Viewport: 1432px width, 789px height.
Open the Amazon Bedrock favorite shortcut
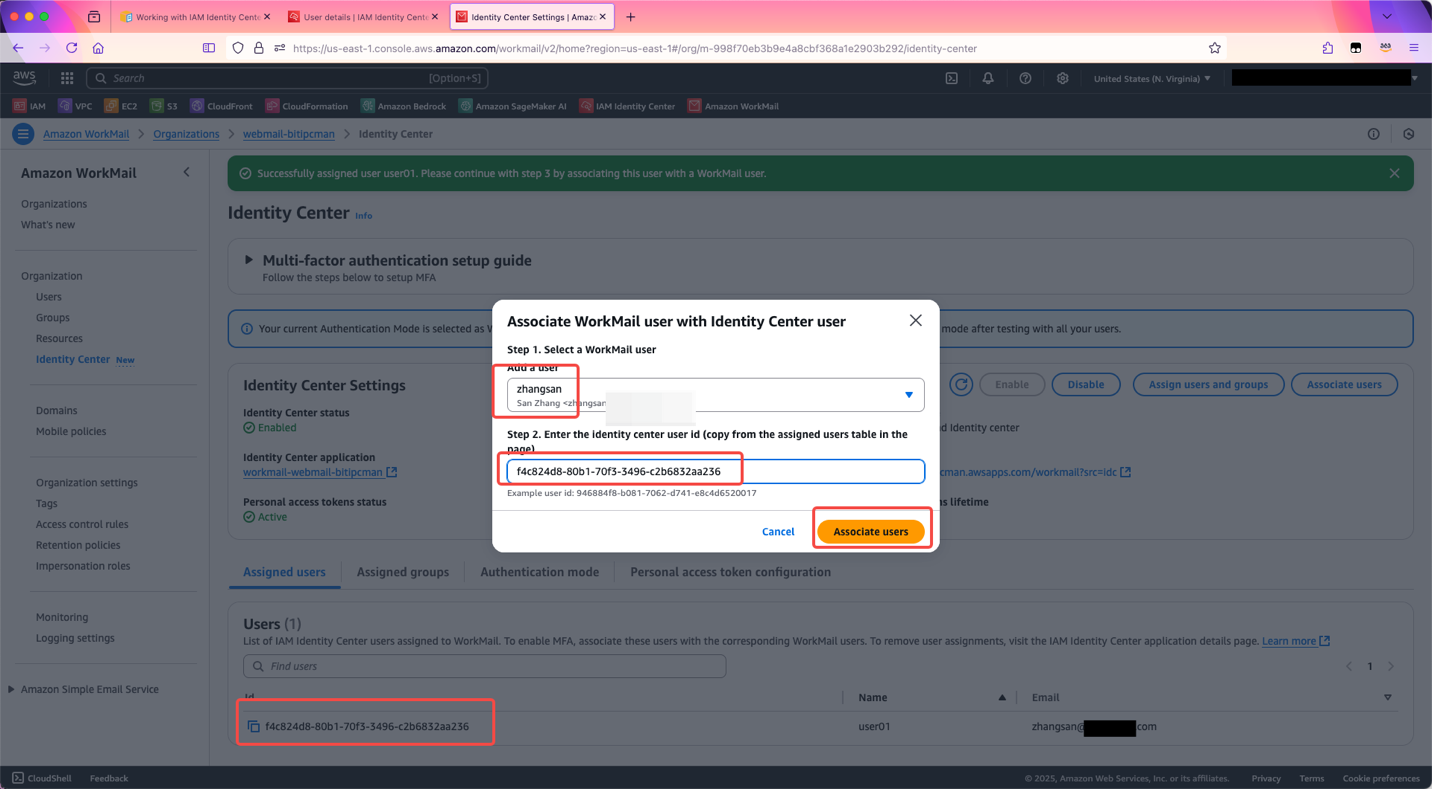tap(403, 106)
